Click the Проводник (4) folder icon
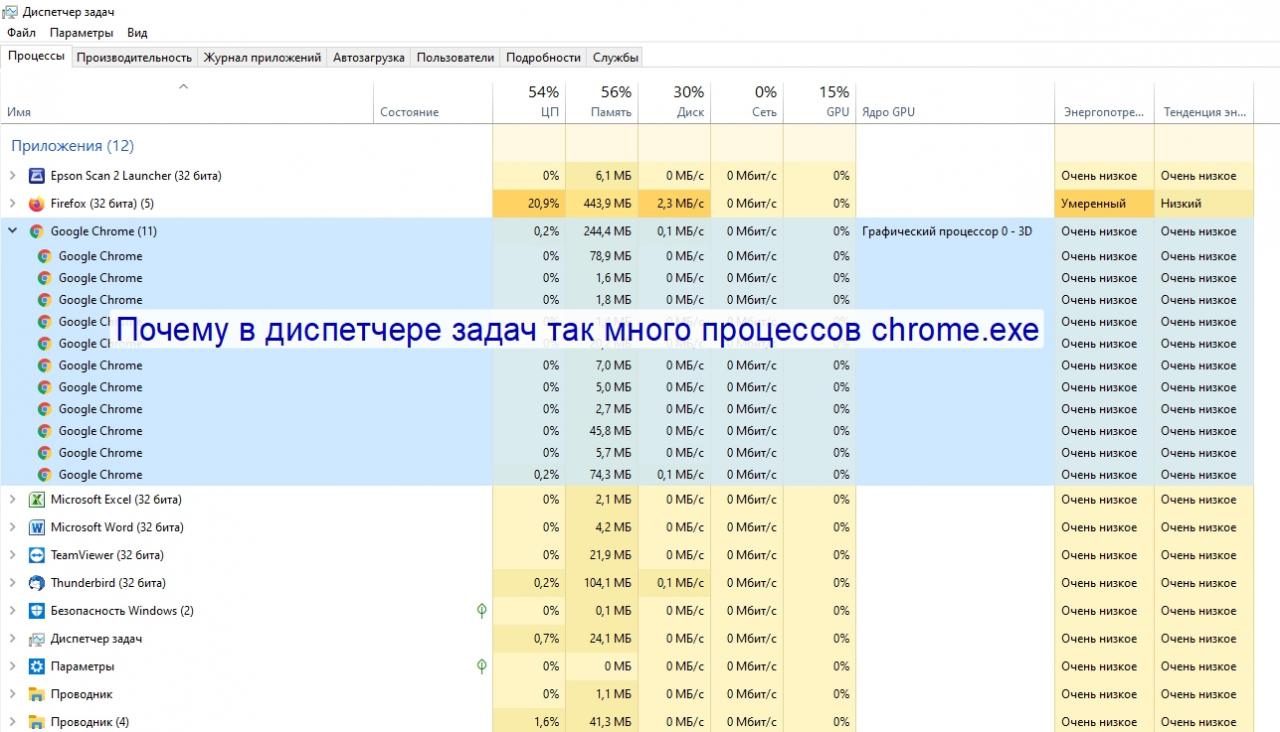This screenshot has width=1280, height=732. click(37, 722)
